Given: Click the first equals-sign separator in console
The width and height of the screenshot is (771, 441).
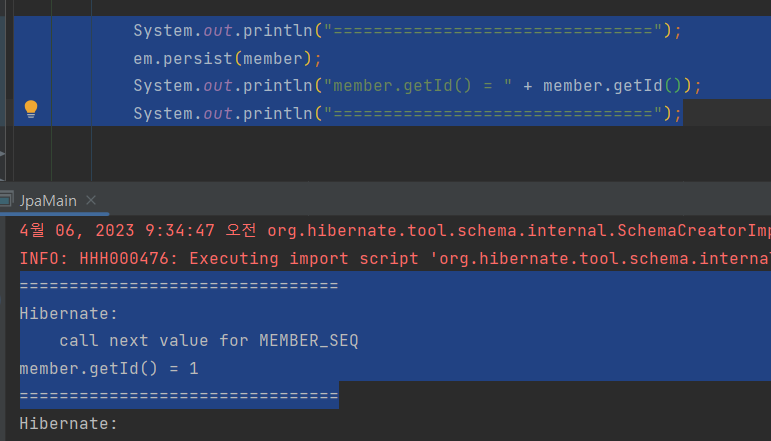Looking at the screenshot, I should (179, 286).
